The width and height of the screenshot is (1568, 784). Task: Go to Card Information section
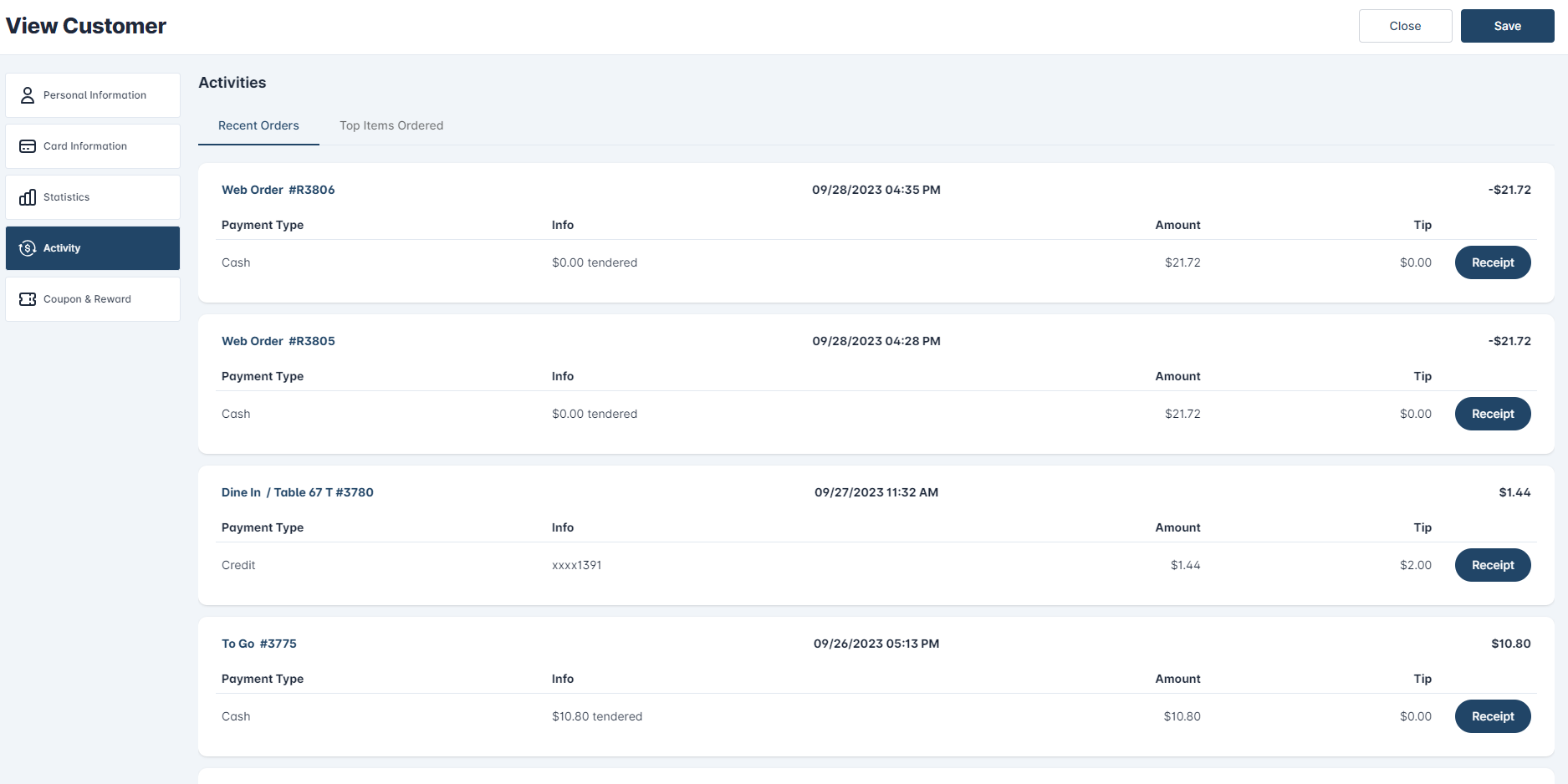[x=85, y=146]
